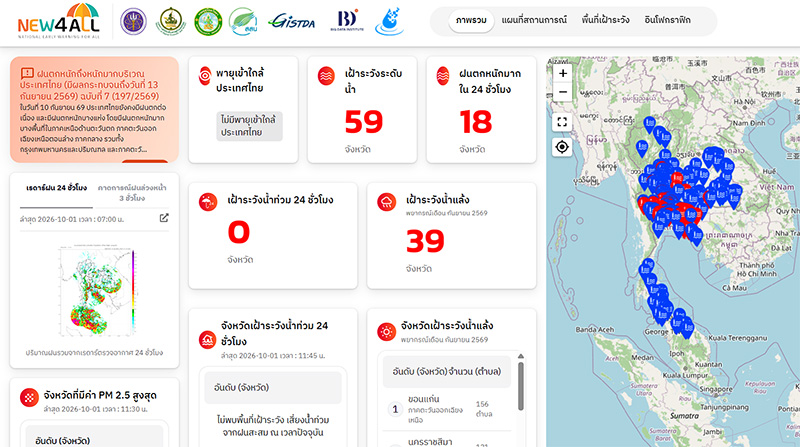The image size is (800, 447).
Task: Click the Viet Nam label on map
Action: click(x=777, y=187)
